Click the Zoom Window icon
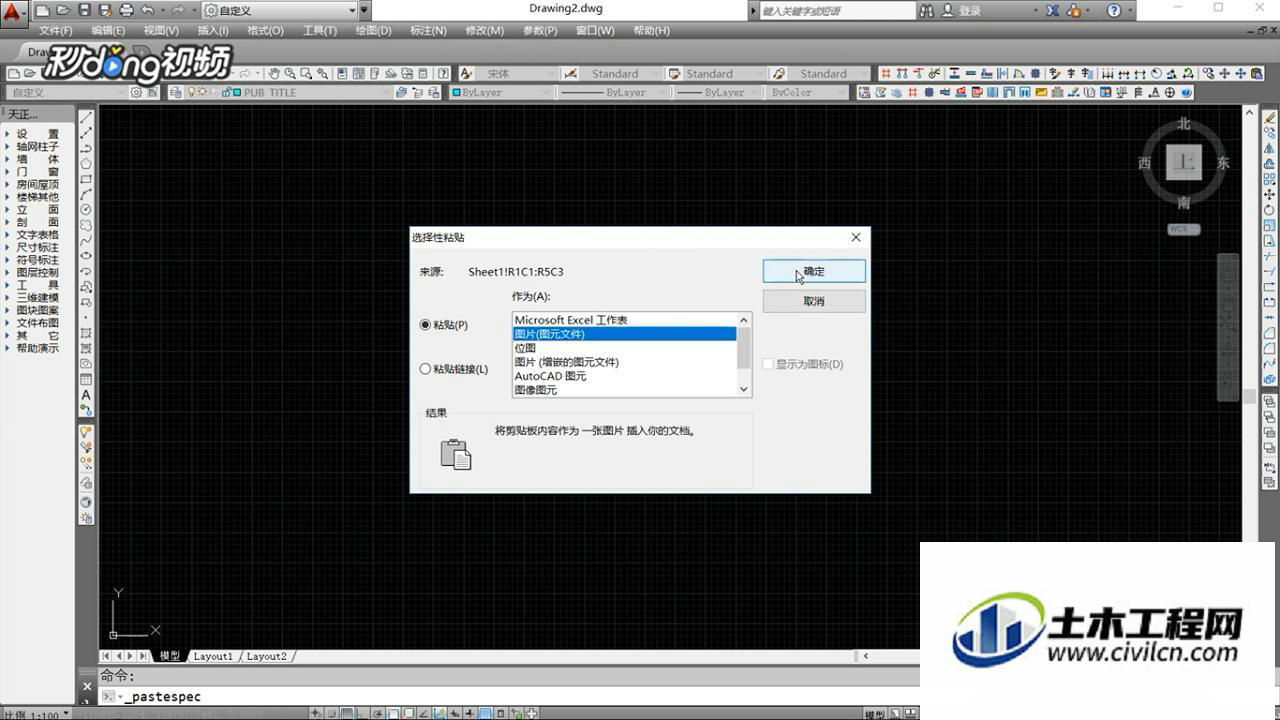The image size is (1280, 720). pos(306,73)
